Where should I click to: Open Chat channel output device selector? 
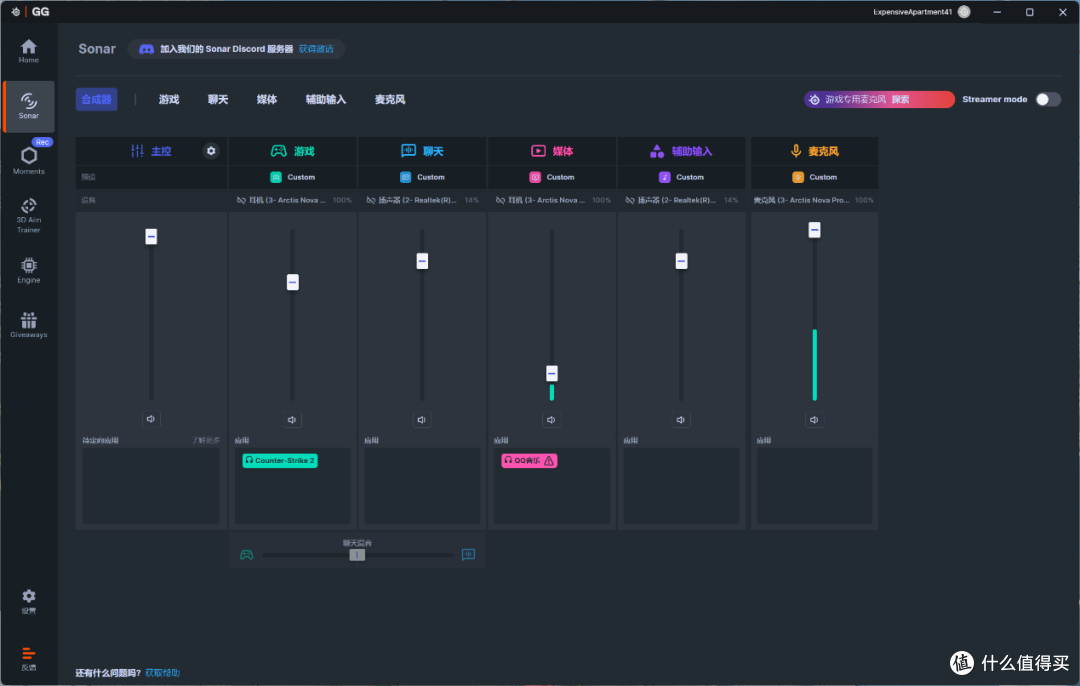(x=422, y=200)
